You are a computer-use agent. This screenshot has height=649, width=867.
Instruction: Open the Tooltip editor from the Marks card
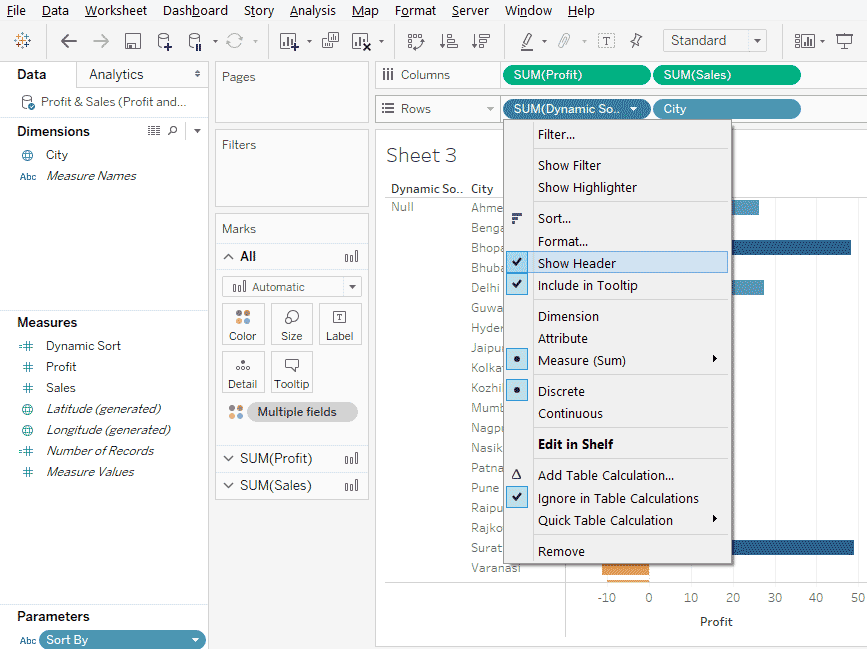(x=291, y=371)
